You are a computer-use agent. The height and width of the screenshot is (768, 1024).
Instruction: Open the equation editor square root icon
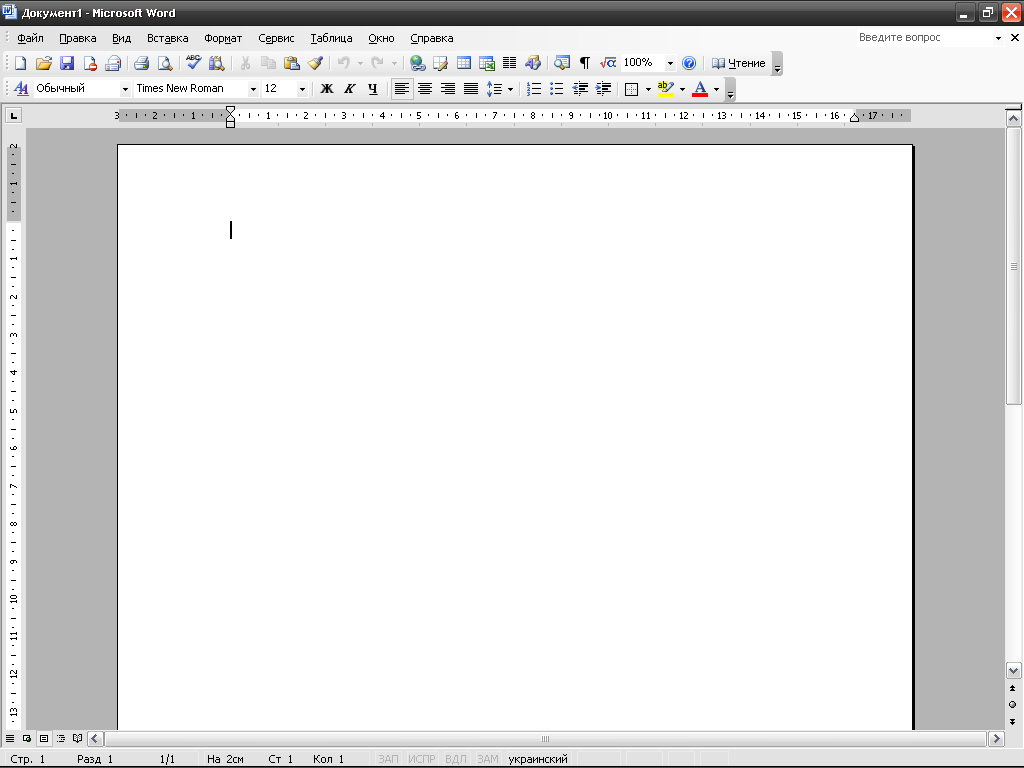pyautogui.click(x=607, y=63)
